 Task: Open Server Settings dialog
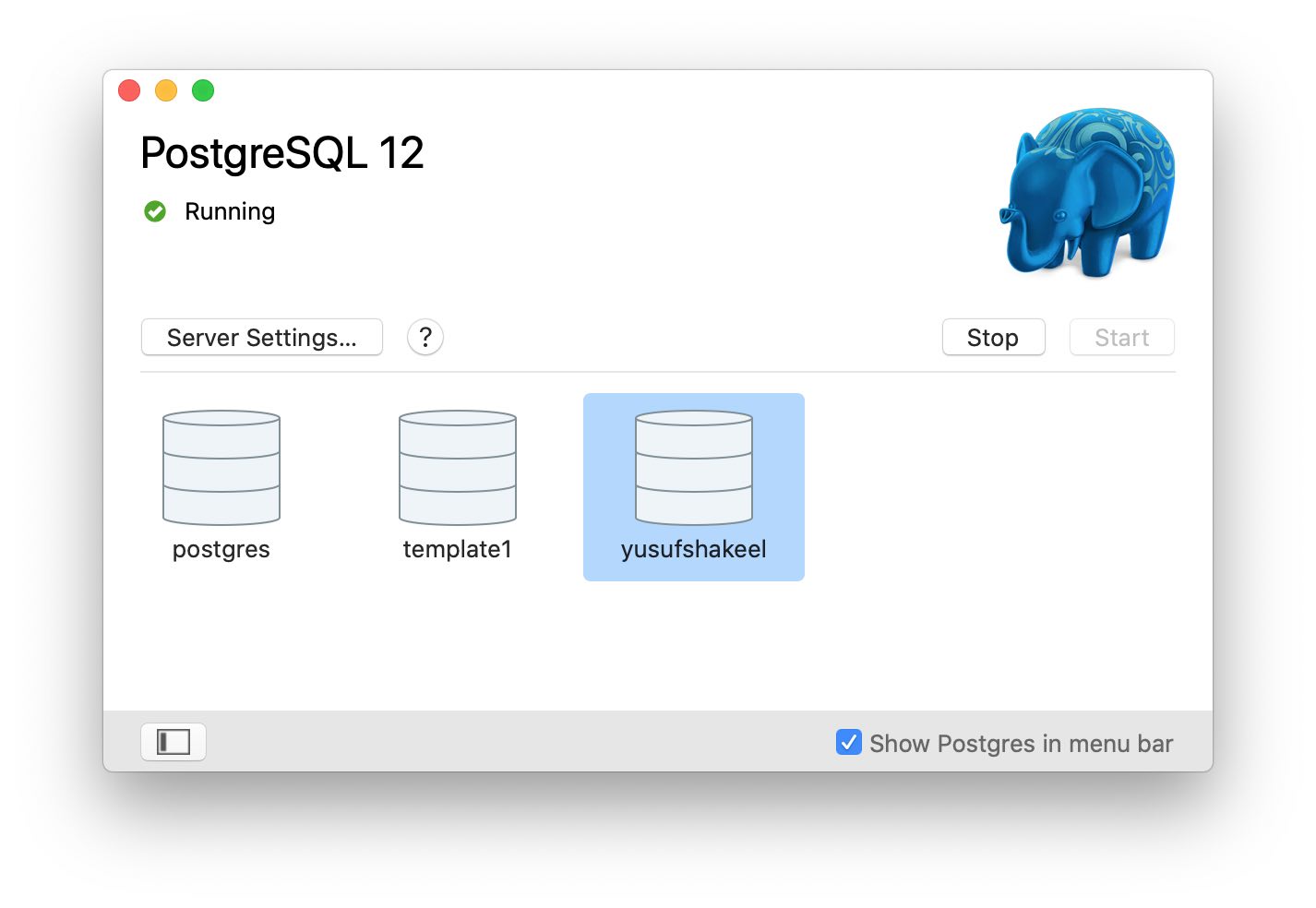coord(261,337)
